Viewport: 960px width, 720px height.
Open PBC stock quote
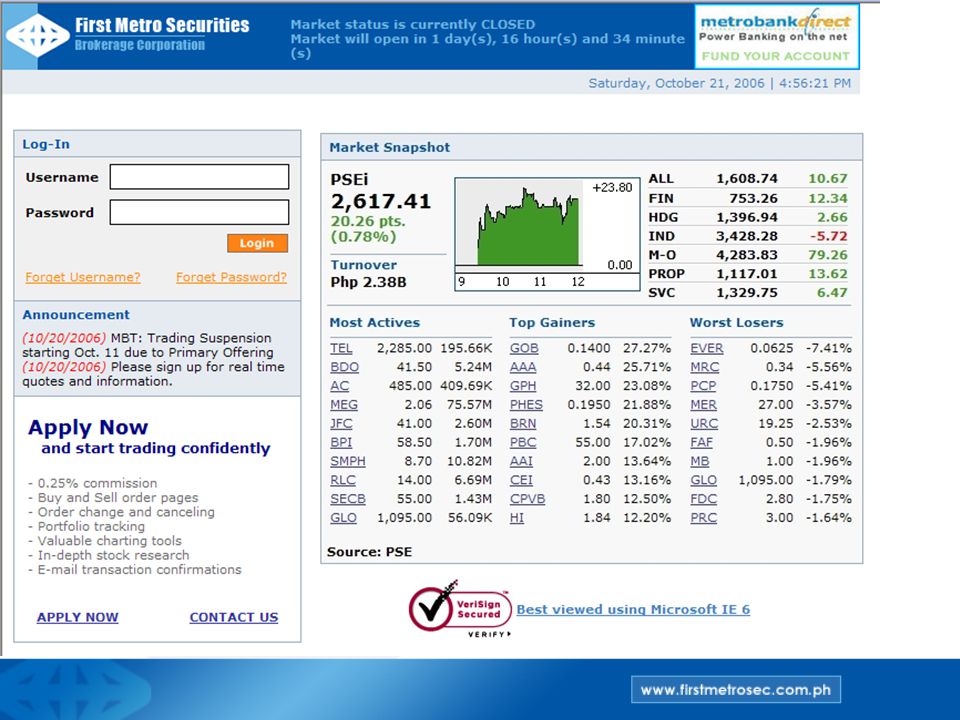click(523, 443)
